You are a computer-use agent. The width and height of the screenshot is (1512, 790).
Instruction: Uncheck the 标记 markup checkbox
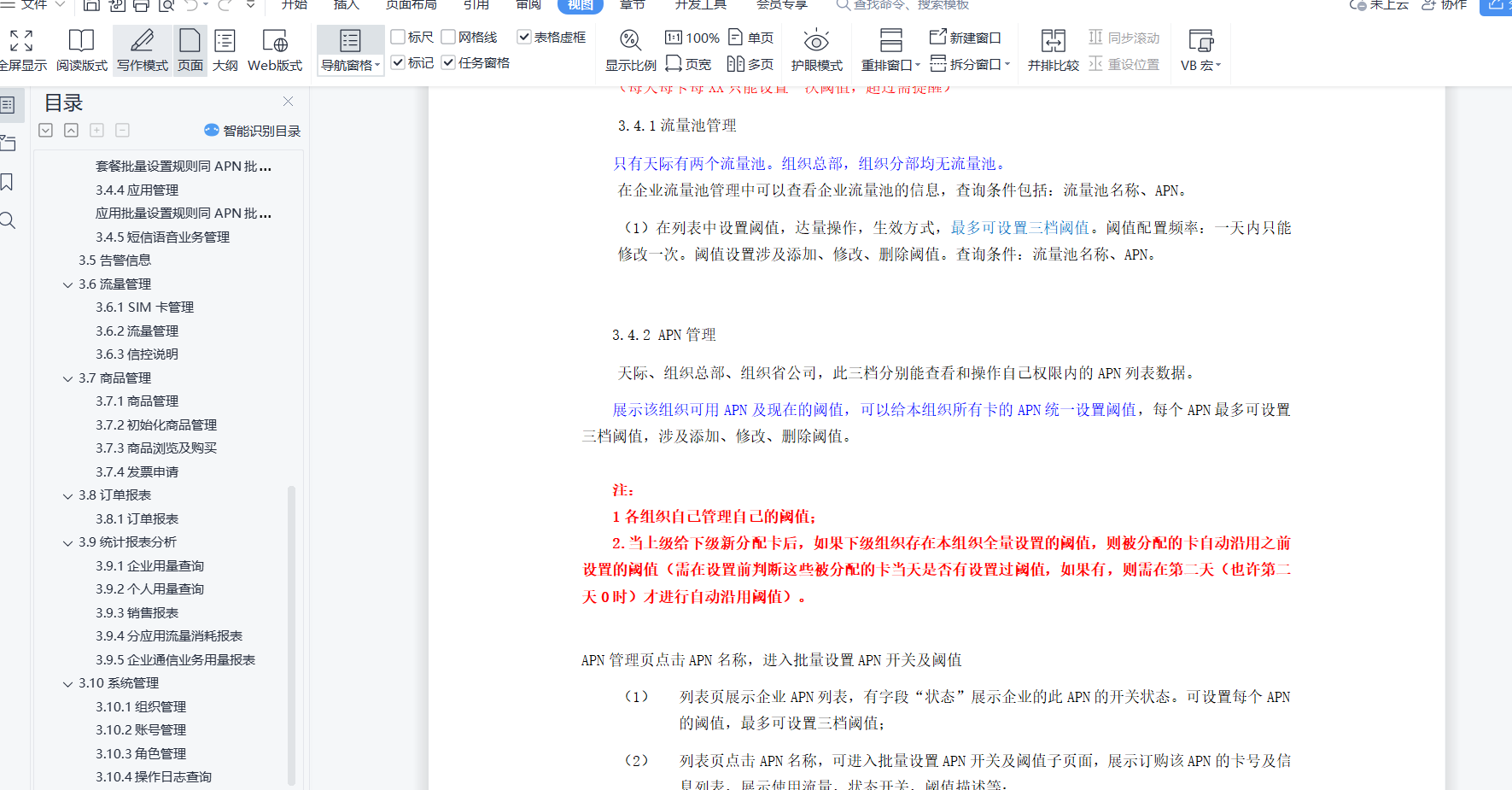(398, 62)
